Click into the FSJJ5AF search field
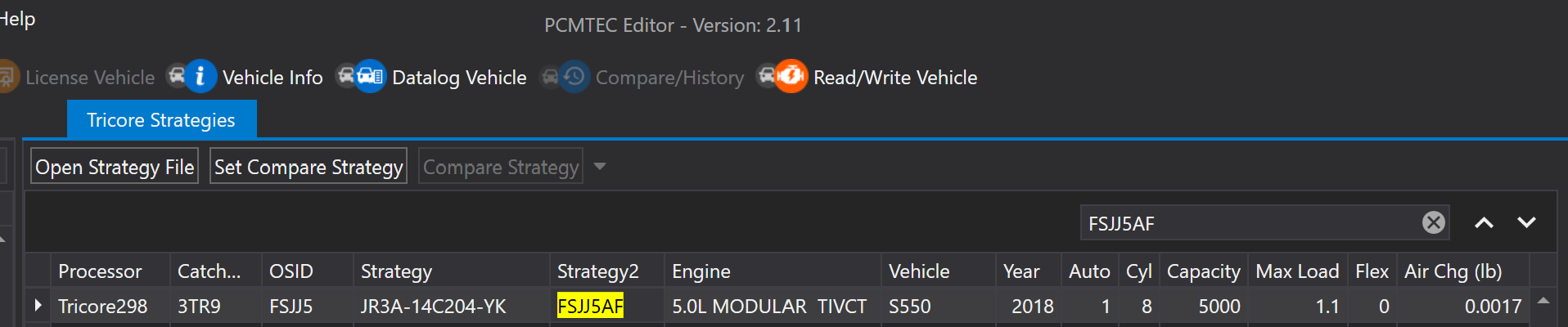This screenshot has height=327, width=1568. (x=1250, y=222)
